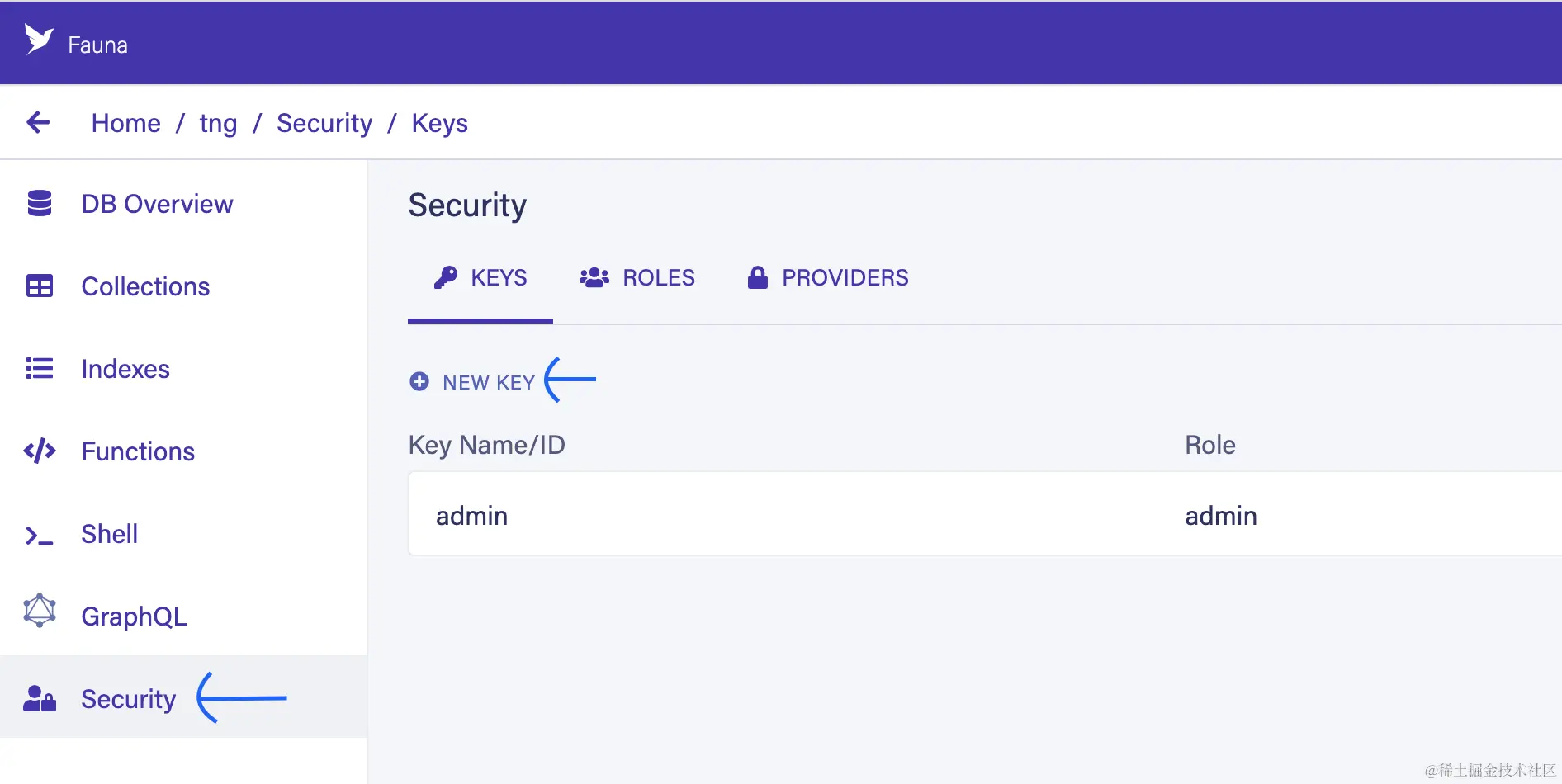Open Functions in the sidebar

pos(138,451)
